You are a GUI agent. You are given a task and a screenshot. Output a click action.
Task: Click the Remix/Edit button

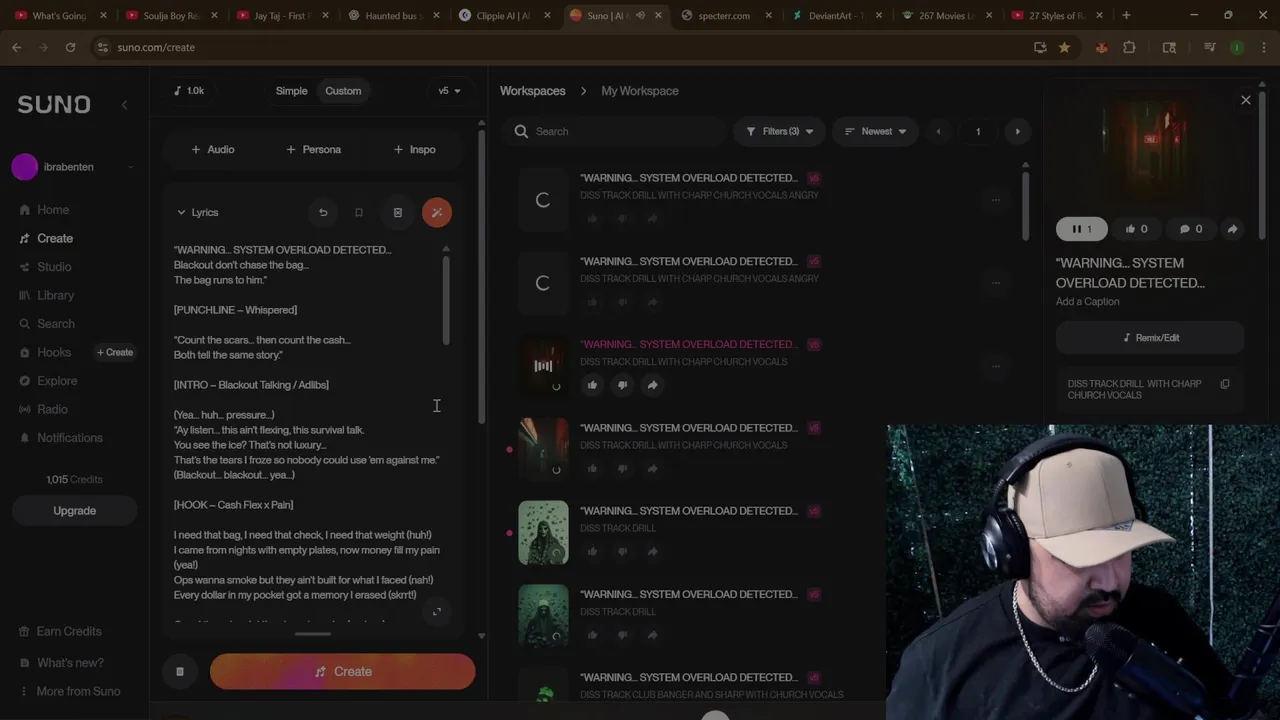[1150, 338]
